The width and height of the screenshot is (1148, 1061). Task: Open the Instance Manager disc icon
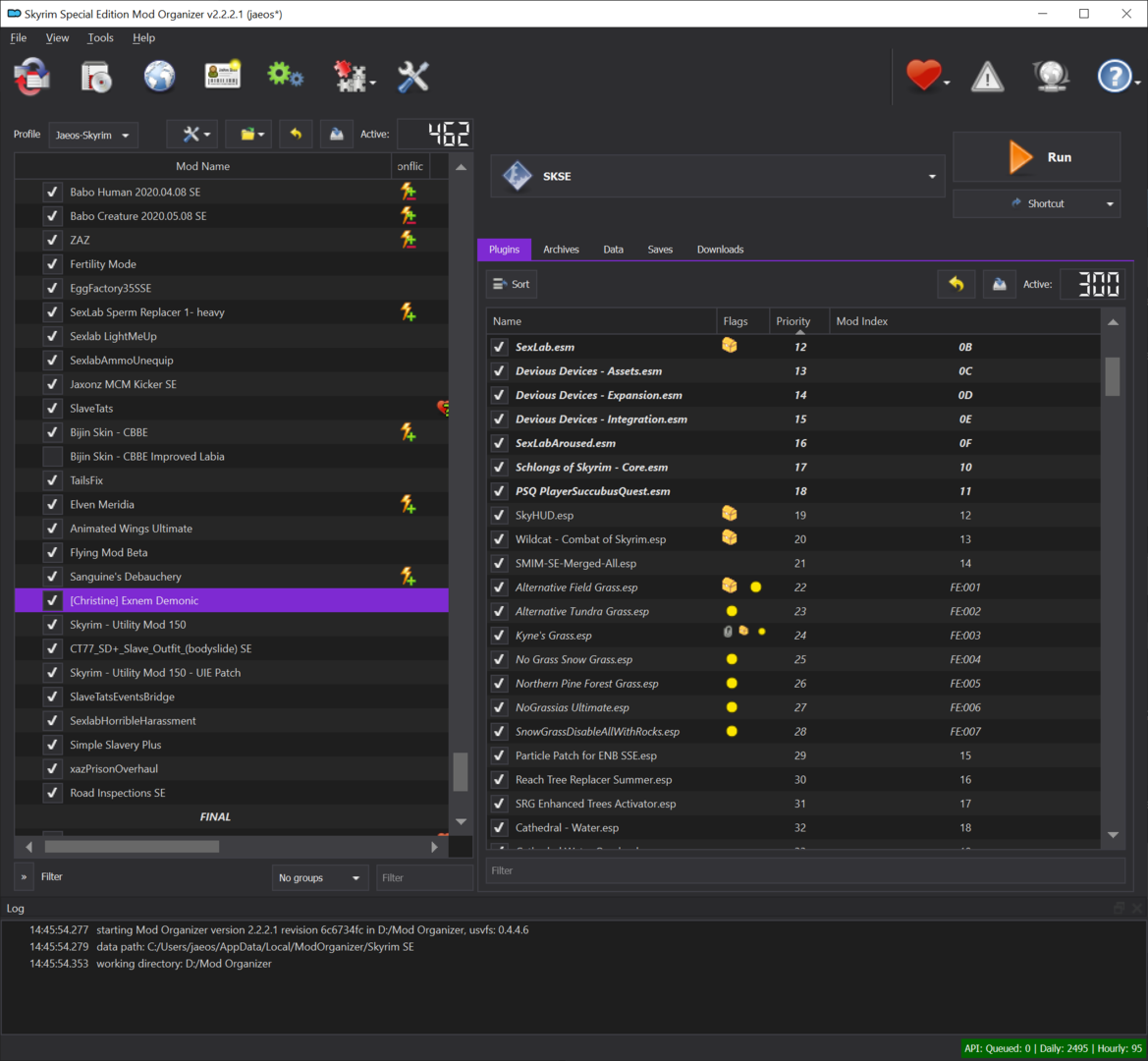[x=96, y=77]
